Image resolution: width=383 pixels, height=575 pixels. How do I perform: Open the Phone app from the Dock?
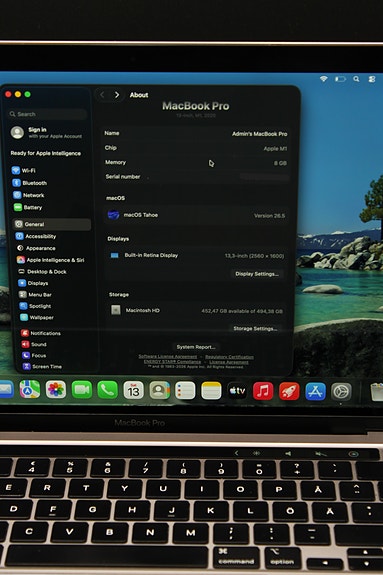tap(107, 391)
